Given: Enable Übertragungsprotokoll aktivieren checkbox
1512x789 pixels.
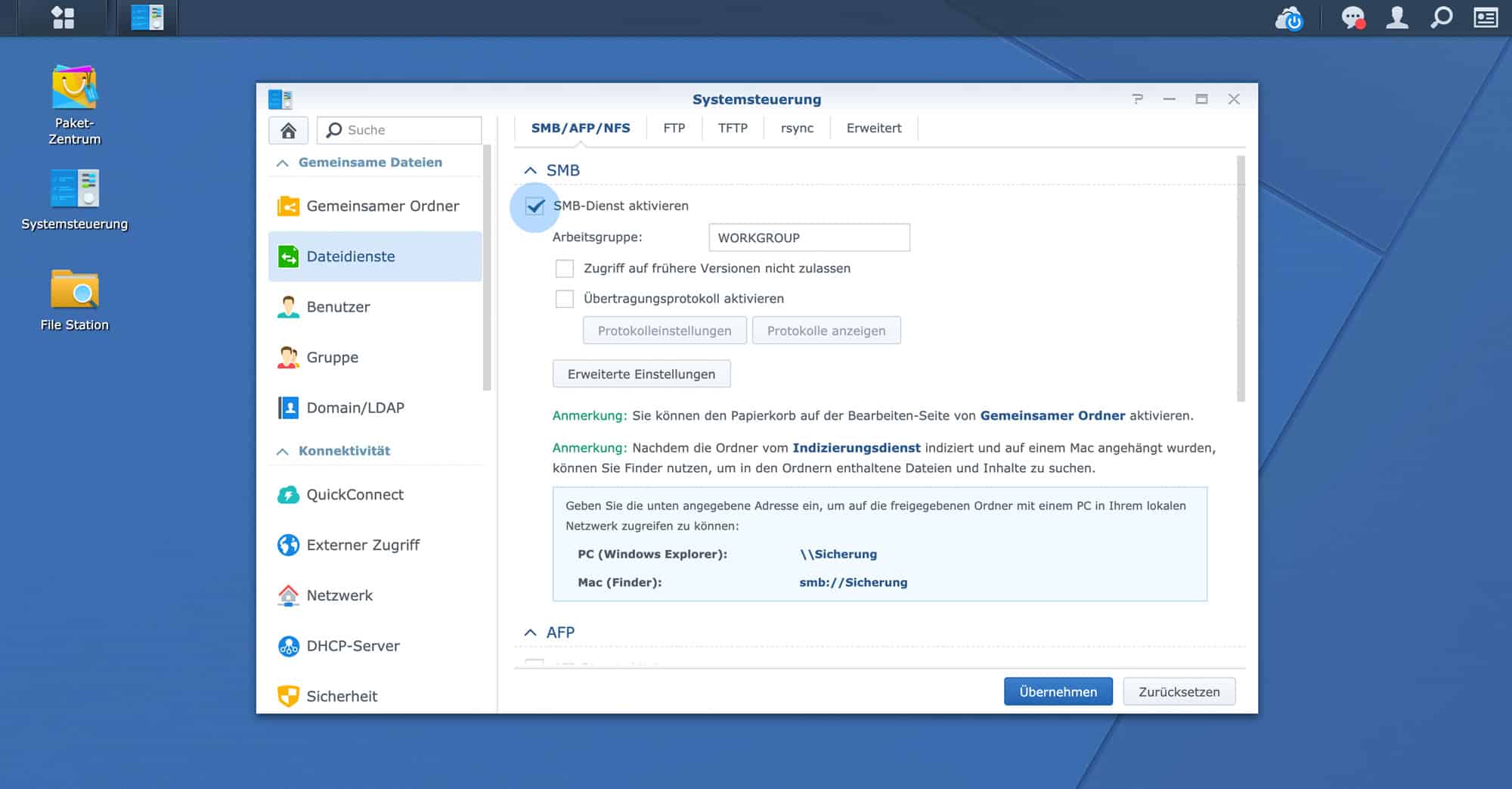Looking at the screenshot, I should click(565, 299).
